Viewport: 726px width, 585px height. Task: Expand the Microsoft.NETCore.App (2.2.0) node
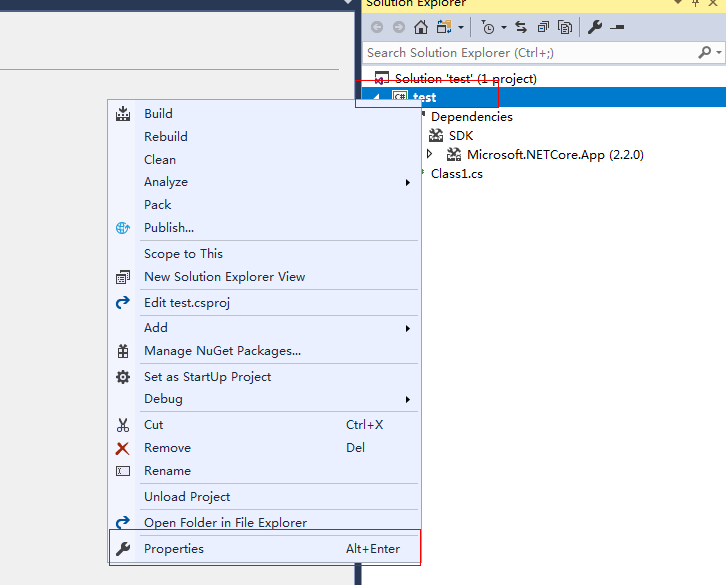(x=429, y=154)
